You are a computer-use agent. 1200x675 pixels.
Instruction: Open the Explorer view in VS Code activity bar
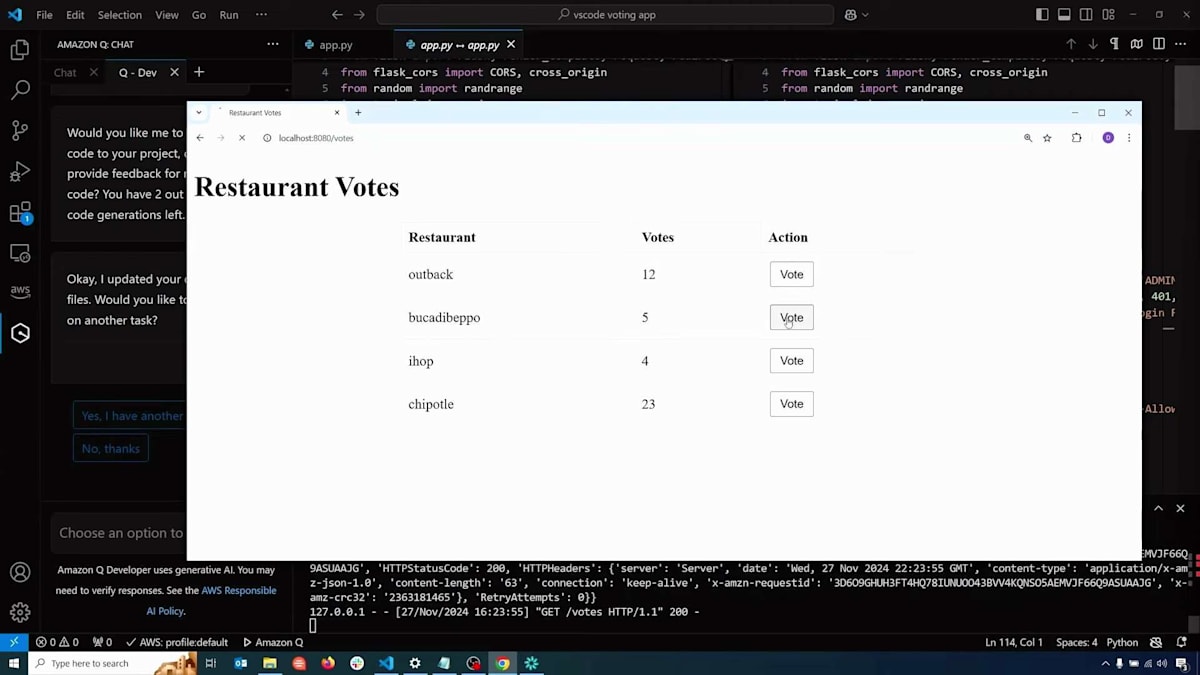20,50
